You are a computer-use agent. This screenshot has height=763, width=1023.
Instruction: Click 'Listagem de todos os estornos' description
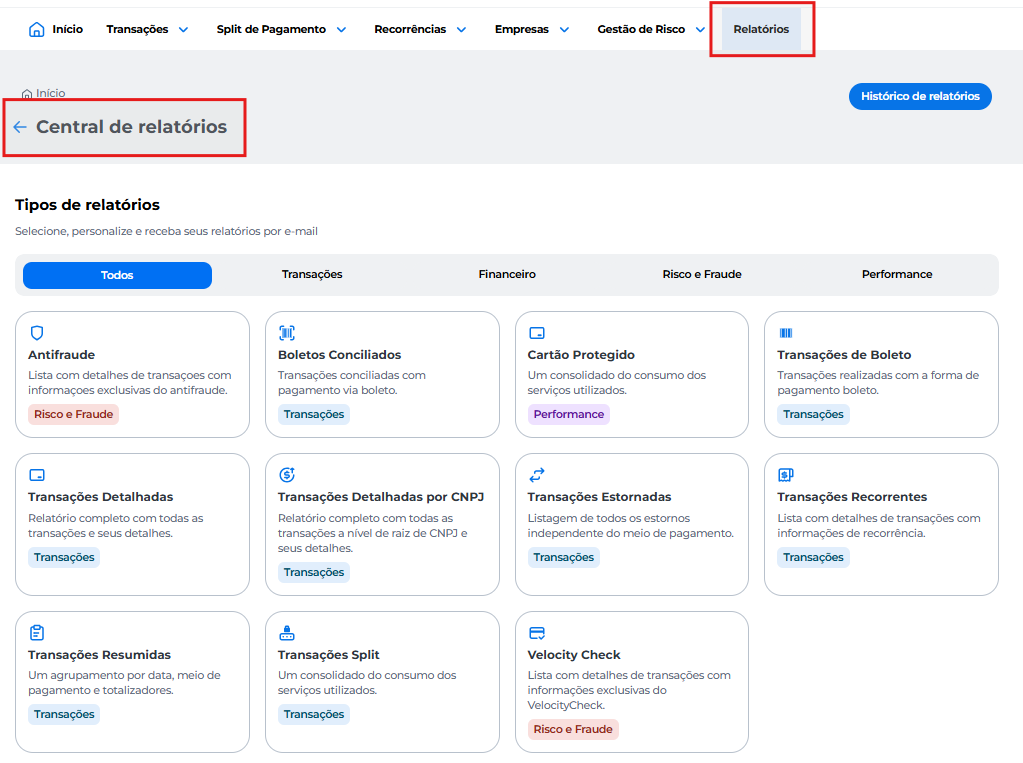pyautogui.click(x=630, y=525)
